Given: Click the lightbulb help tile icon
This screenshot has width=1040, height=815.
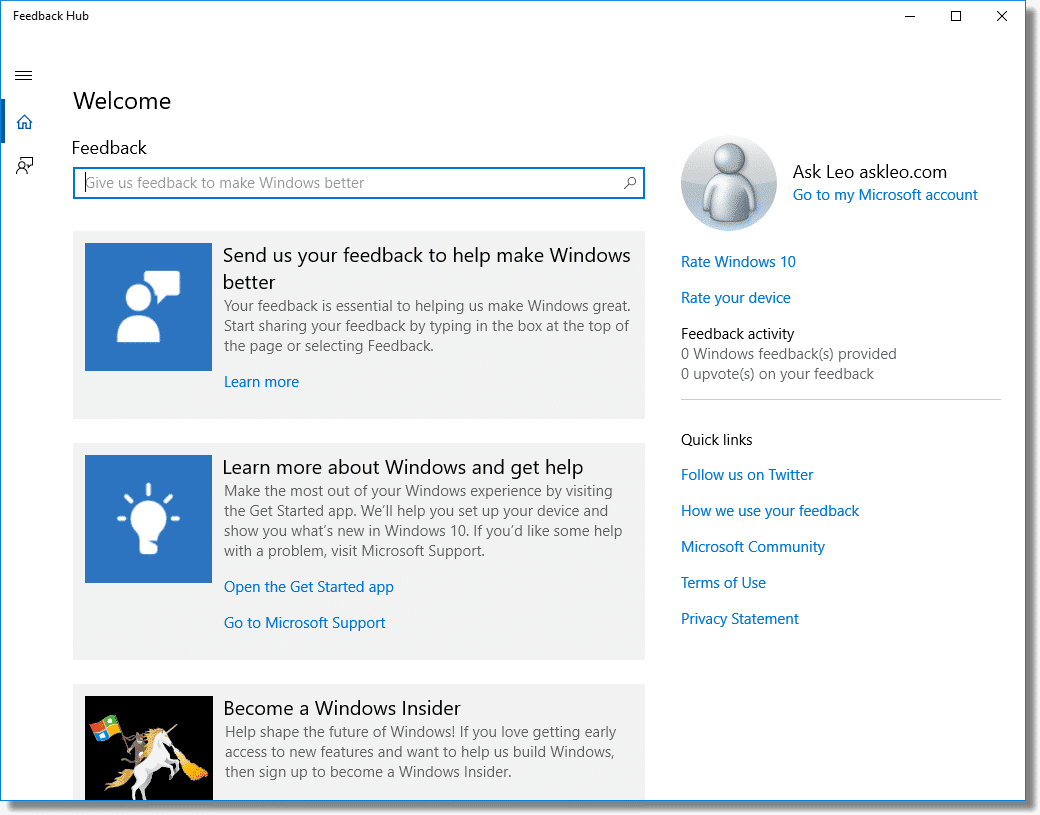Looking at the screenshot, I should tap(148, 519).
